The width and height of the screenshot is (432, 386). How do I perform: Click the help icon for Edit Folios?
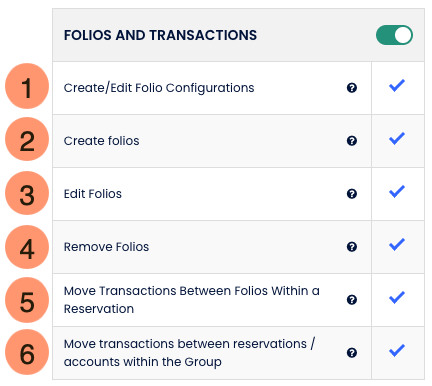(x=352, y=194)
